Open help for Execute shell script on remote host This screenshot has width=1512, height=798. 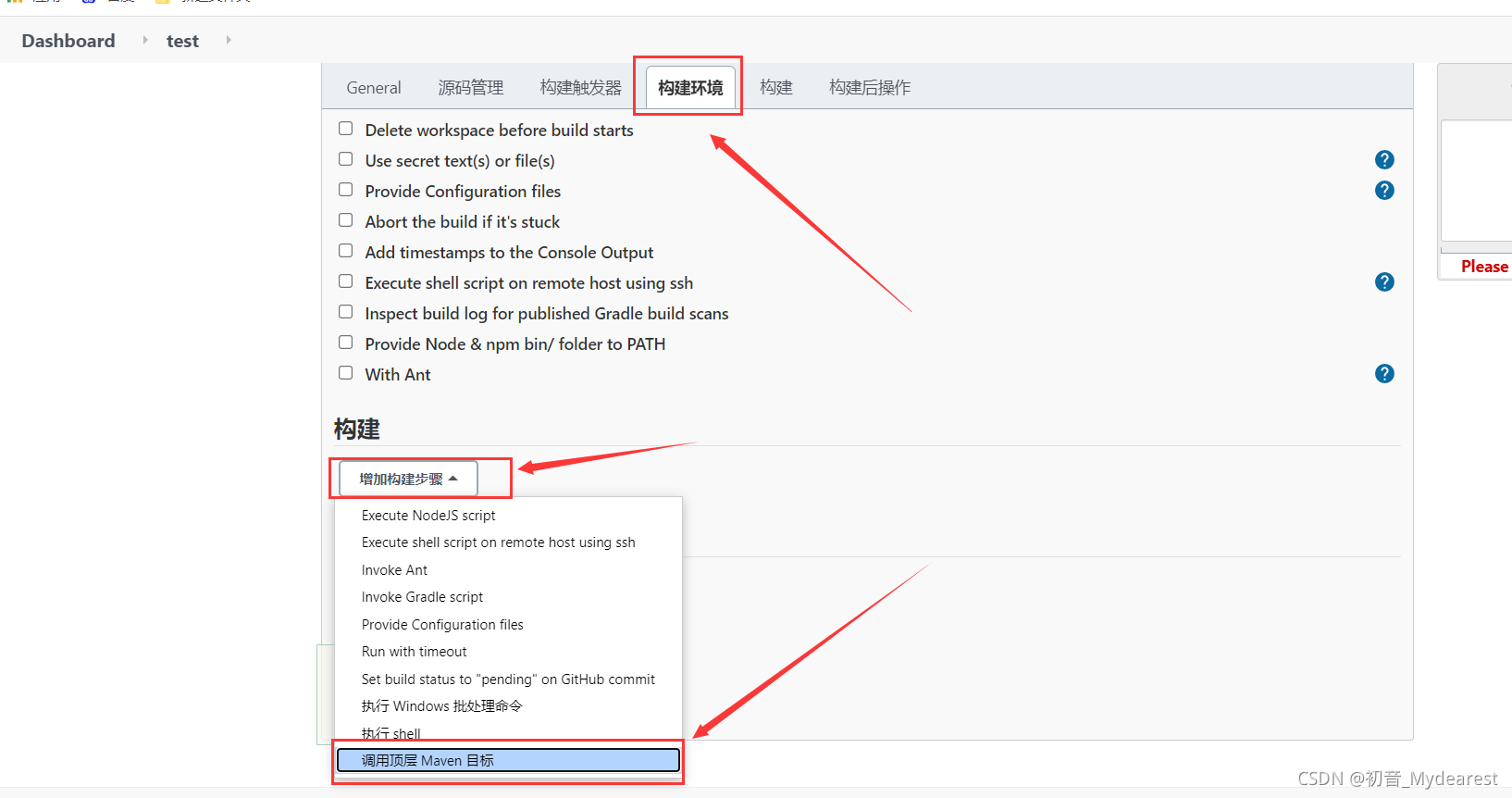(x=1384, y=282)
